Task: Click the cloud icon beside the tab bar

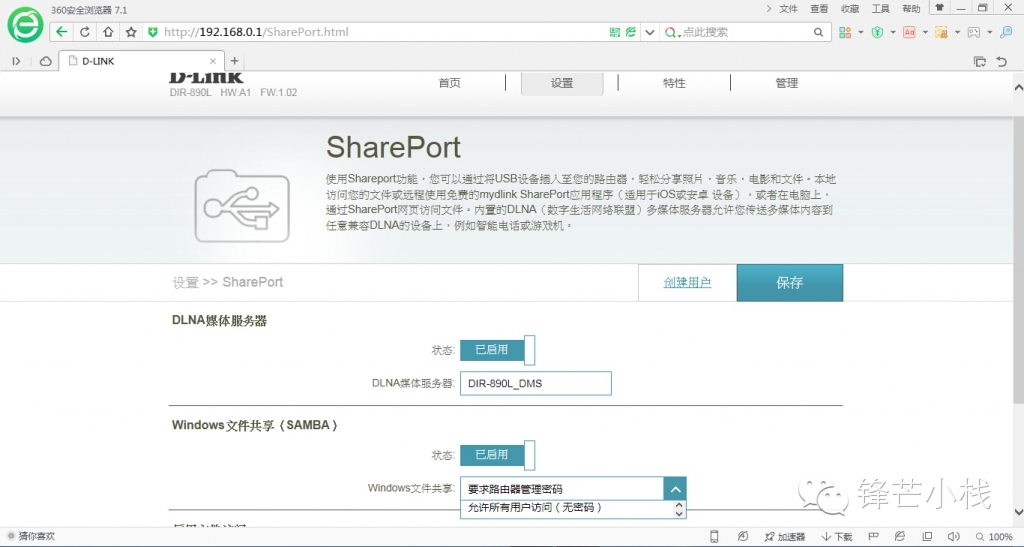Action: pyautogui.click(x=45, y=61)
